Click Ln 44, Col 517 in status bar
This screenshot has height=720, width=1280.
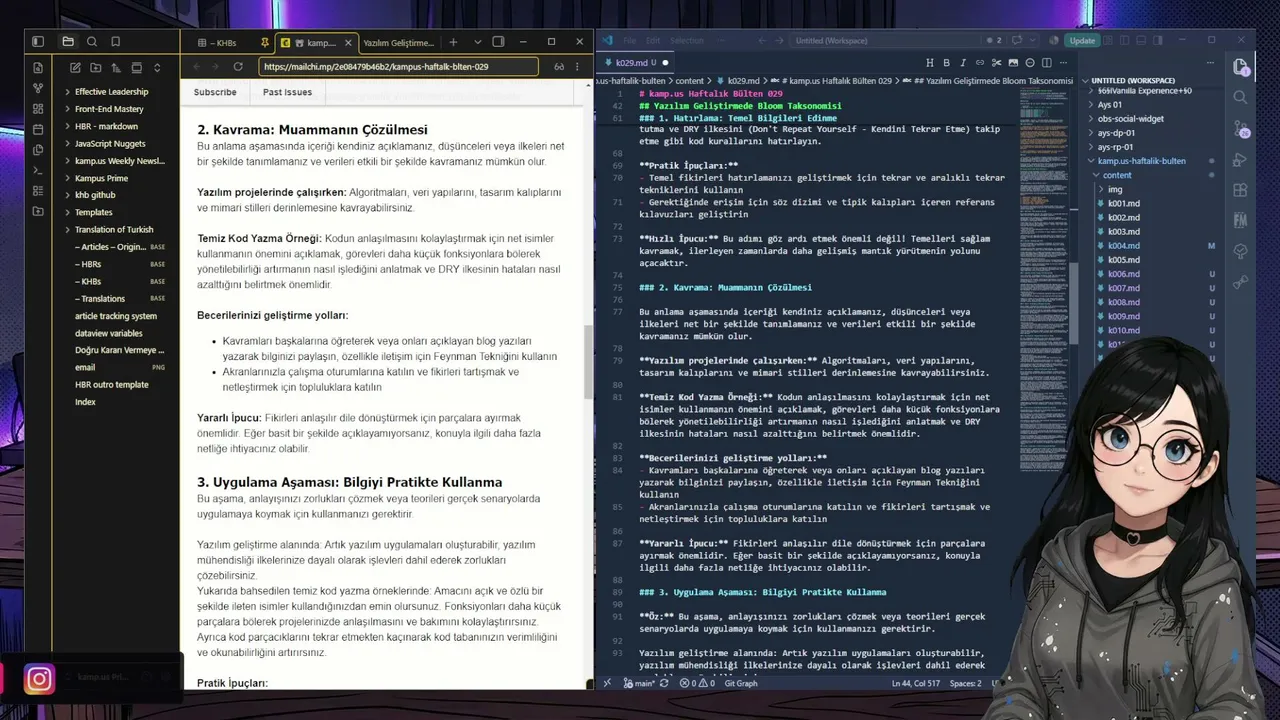(916, 684)
